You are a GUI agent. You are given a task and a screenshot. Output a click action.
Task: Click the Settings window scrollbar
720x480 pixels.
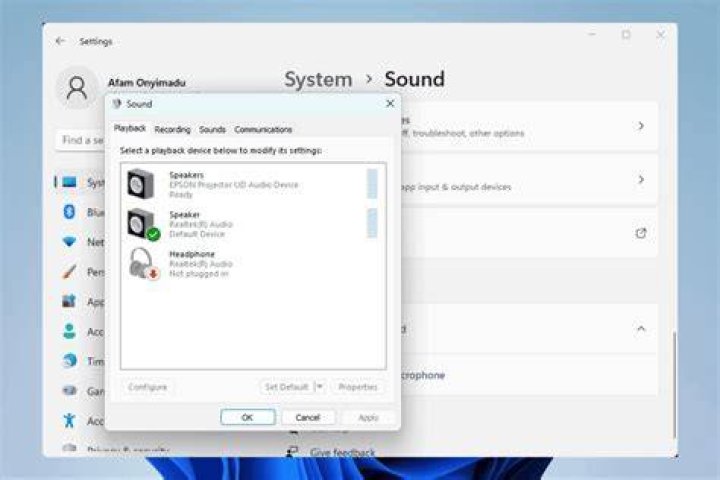pos(674,385)
